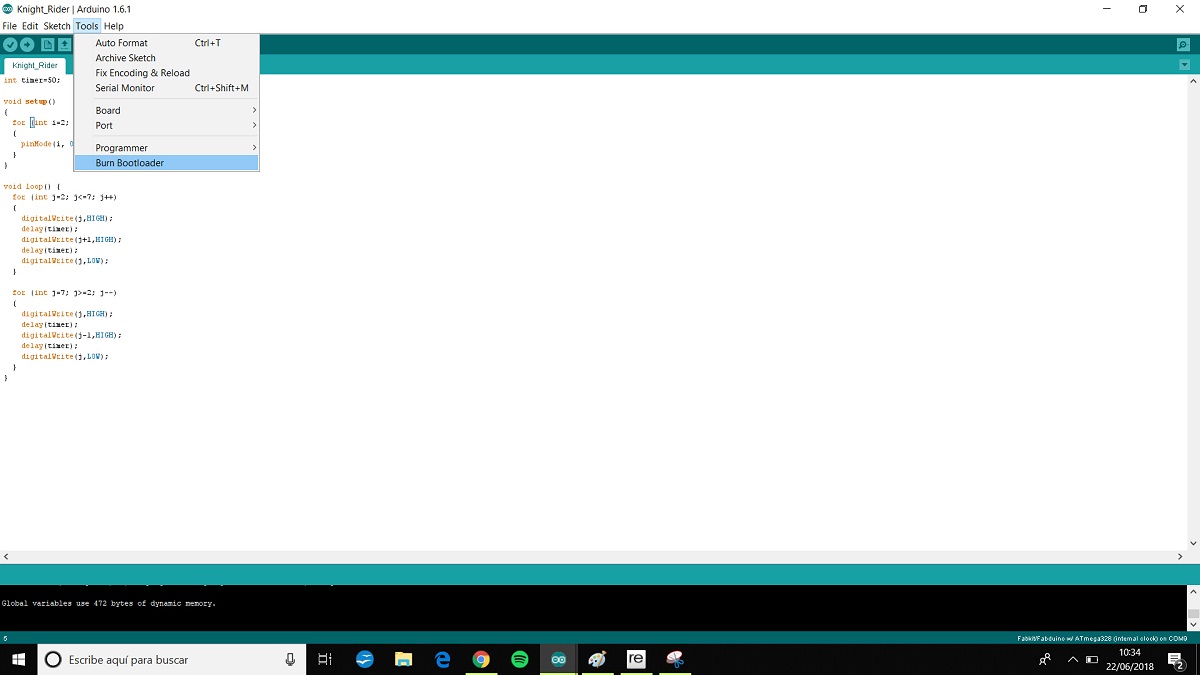Click the Upload arrow icon

[28, 45]
